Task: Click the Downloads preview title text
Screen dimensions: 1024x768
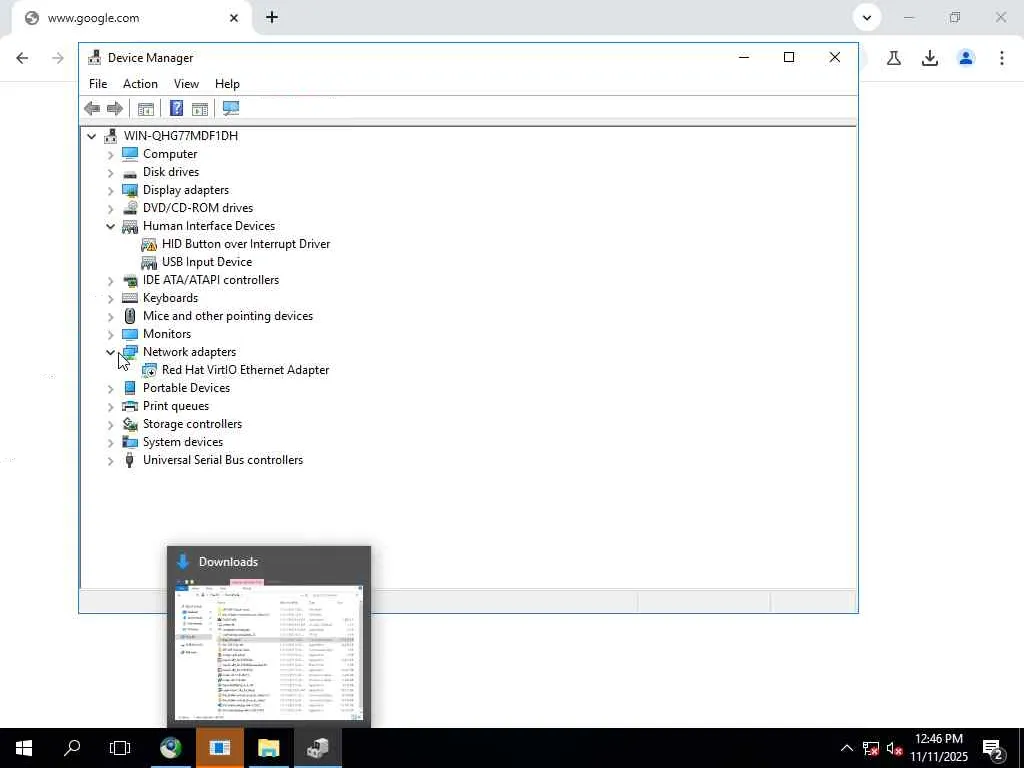Action: tap(228, 562)
